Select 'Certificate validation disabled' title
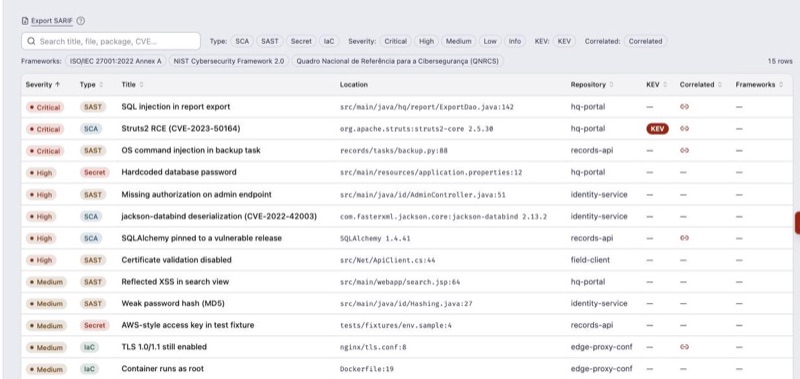 (x=177, y=260)
